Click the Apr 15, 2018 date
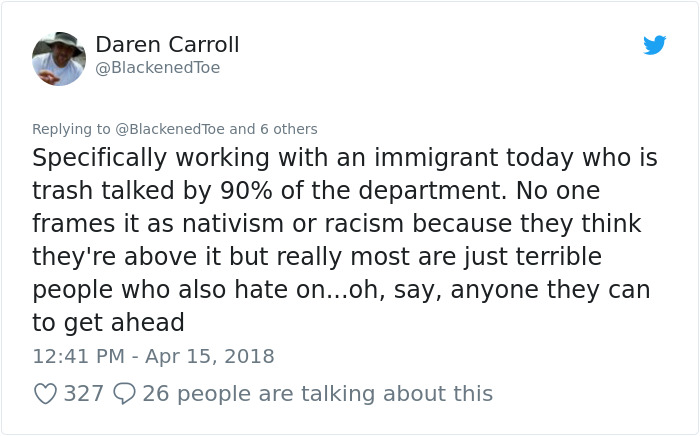 [210, 356]
